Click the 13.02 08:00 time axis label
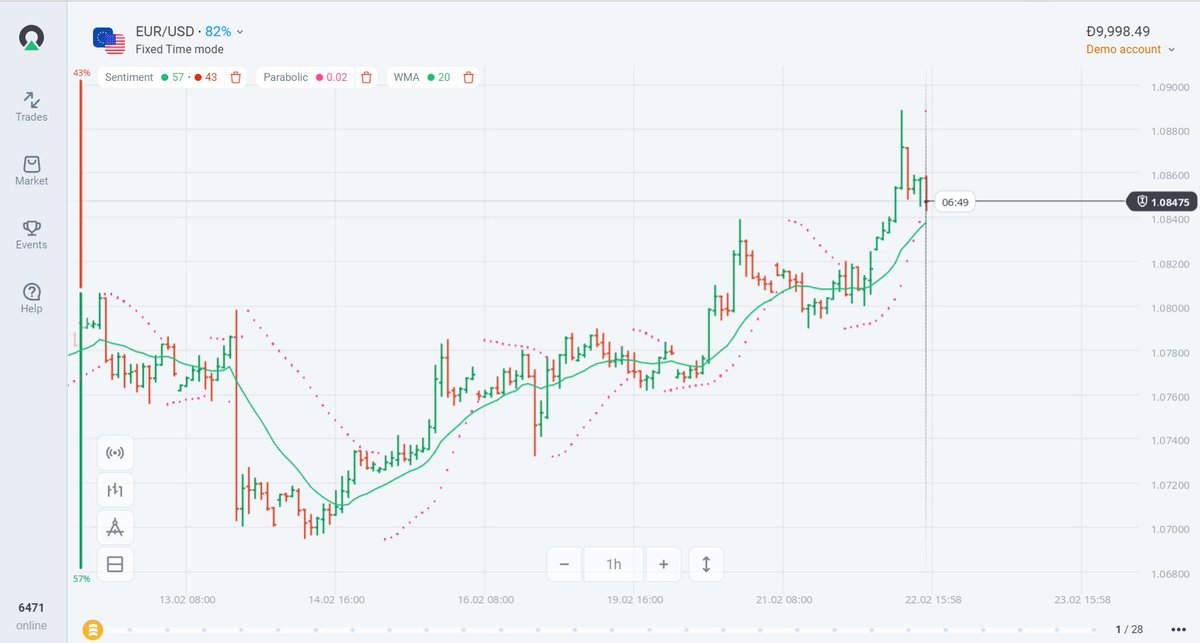Screen dimensions: 1200x643 187,600
